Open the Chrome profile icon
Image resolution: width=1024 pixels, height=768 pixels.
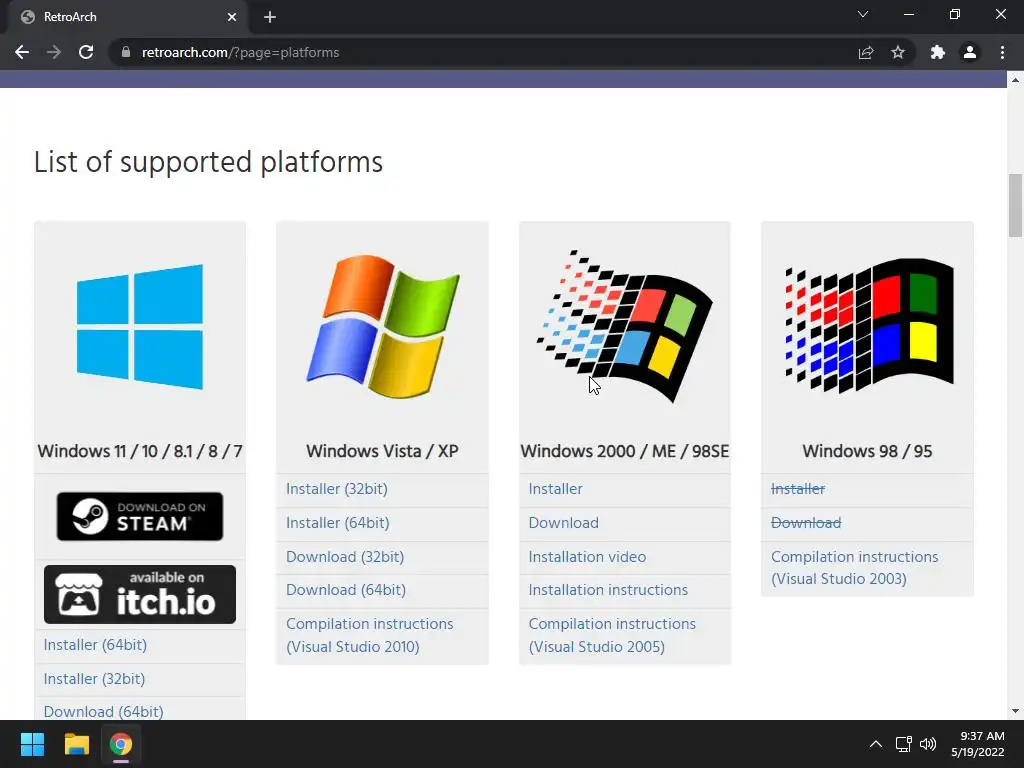970,52
